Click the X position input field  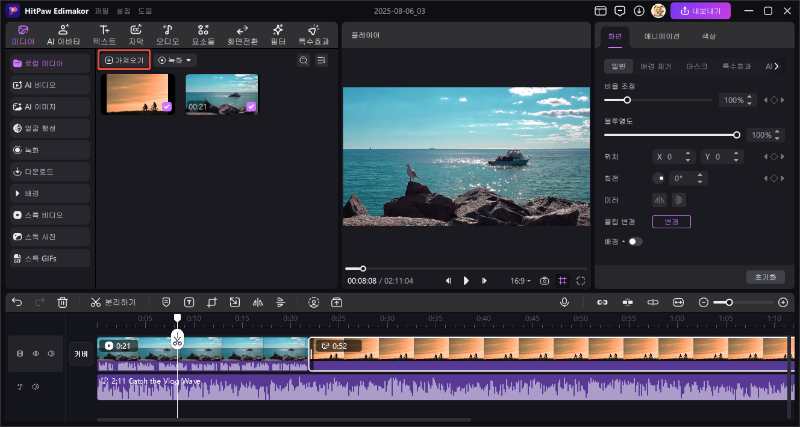pos(673,157)
